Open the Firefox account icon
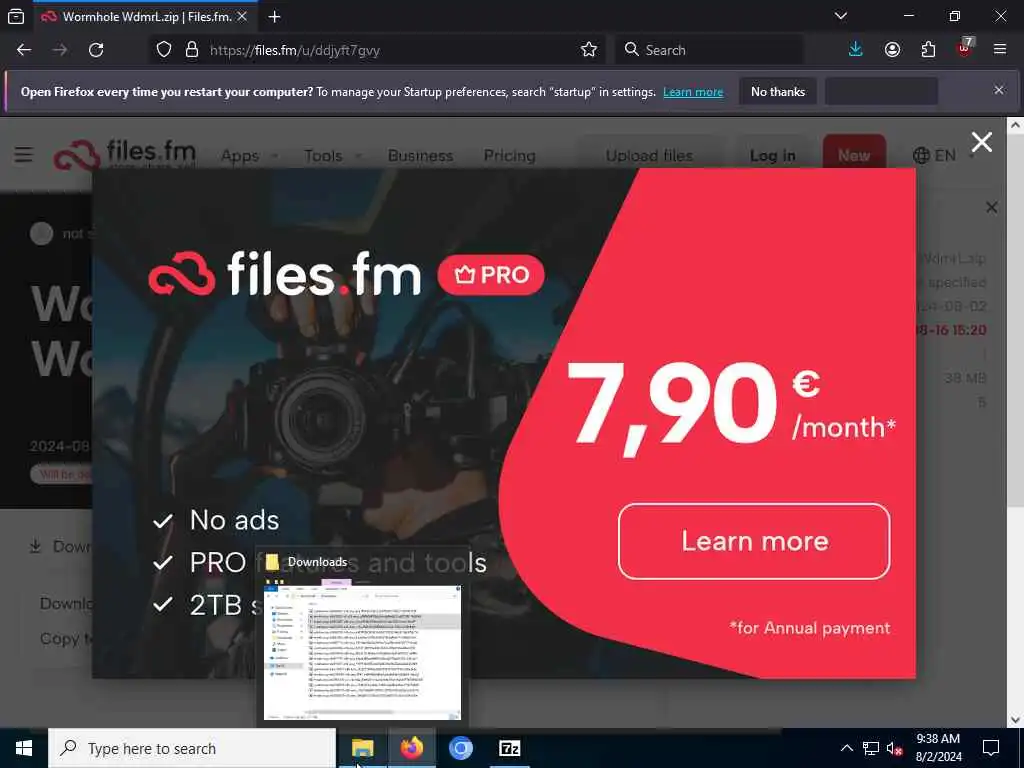 (892, 50)
